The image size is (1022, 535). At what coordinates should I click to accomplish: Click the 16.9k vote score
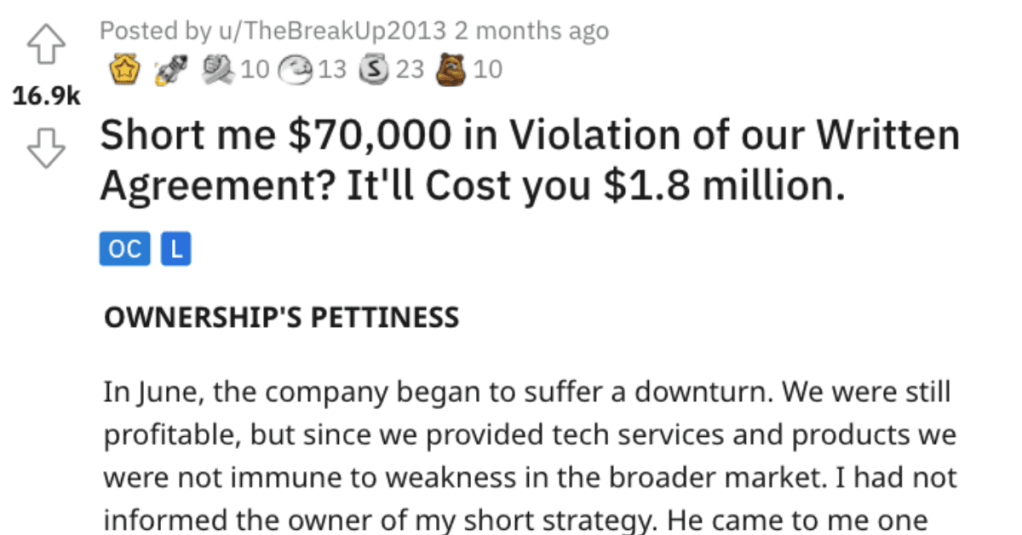[x=46, y=96]
